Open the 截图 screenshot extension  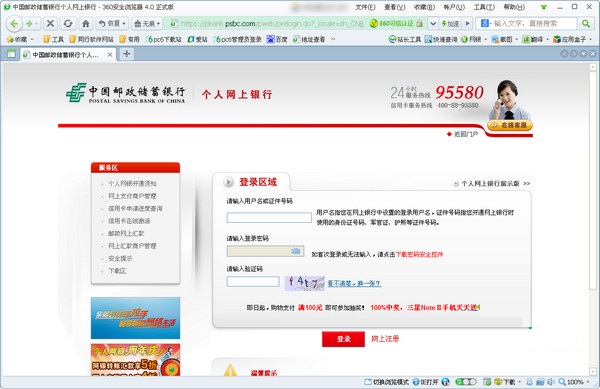tap(504, 39)
